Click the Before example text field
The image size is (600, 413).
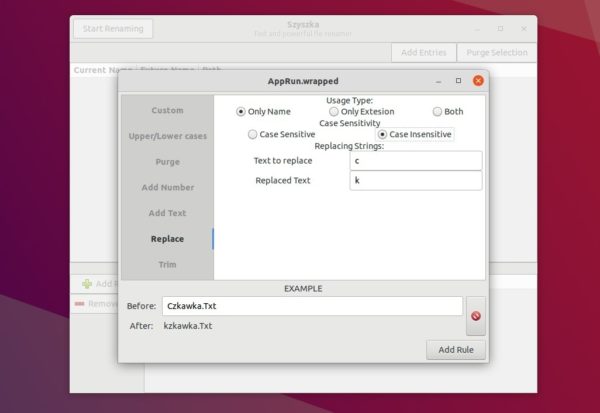(312, 306)
